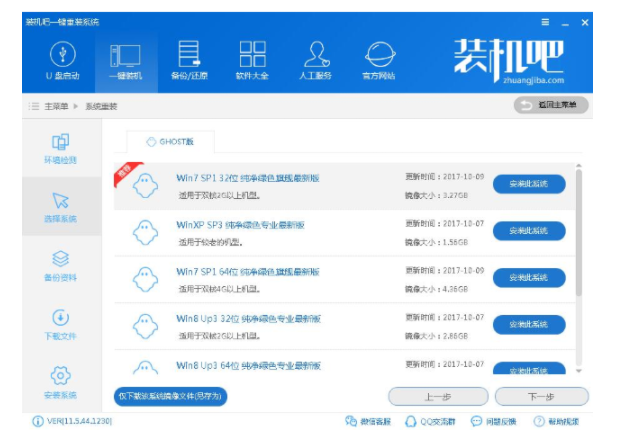The width and height of the screenshot is (617, 443).
Task: Click the system list scrollbar thumb
Action: click(x=578, y=232)
